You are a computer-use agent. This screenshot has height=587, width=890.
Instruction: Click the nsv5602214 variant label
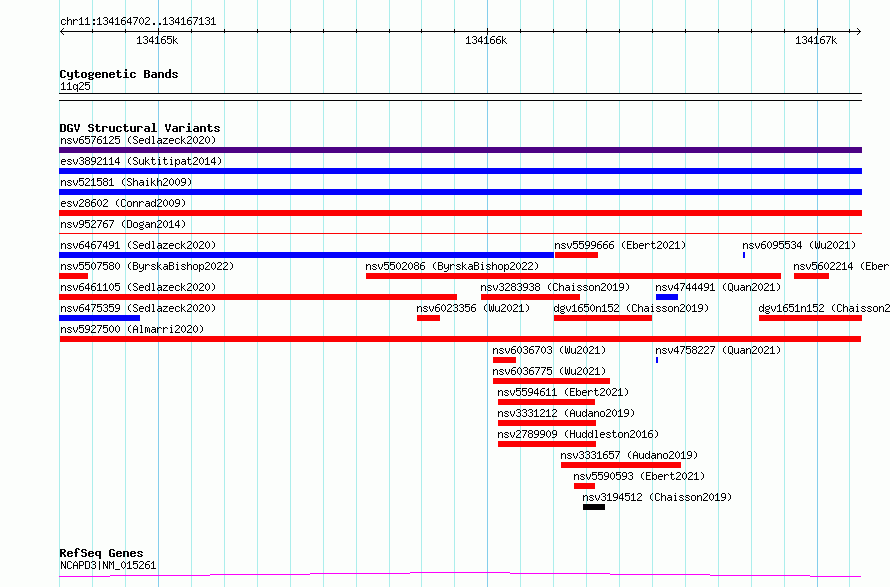(841, 266)
